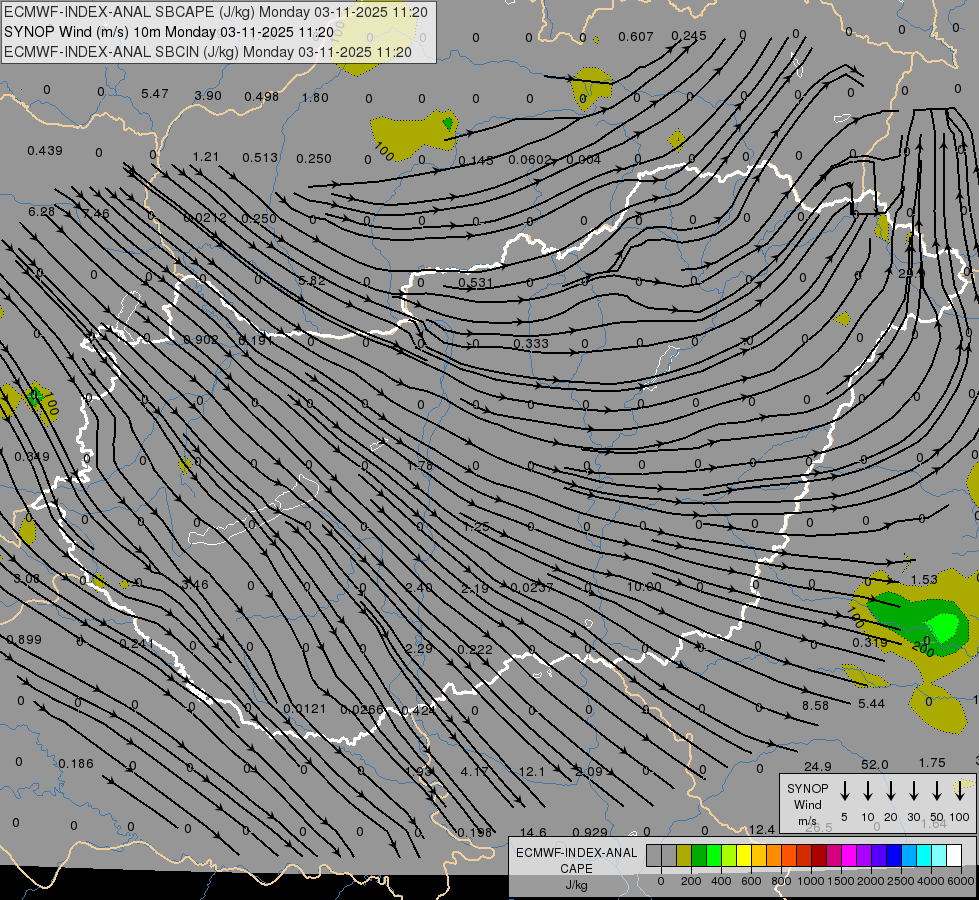Image resolution: width=979 pixels, height=900 pixels.
Task: Click the map value 0.222
Action: [475, 650]
